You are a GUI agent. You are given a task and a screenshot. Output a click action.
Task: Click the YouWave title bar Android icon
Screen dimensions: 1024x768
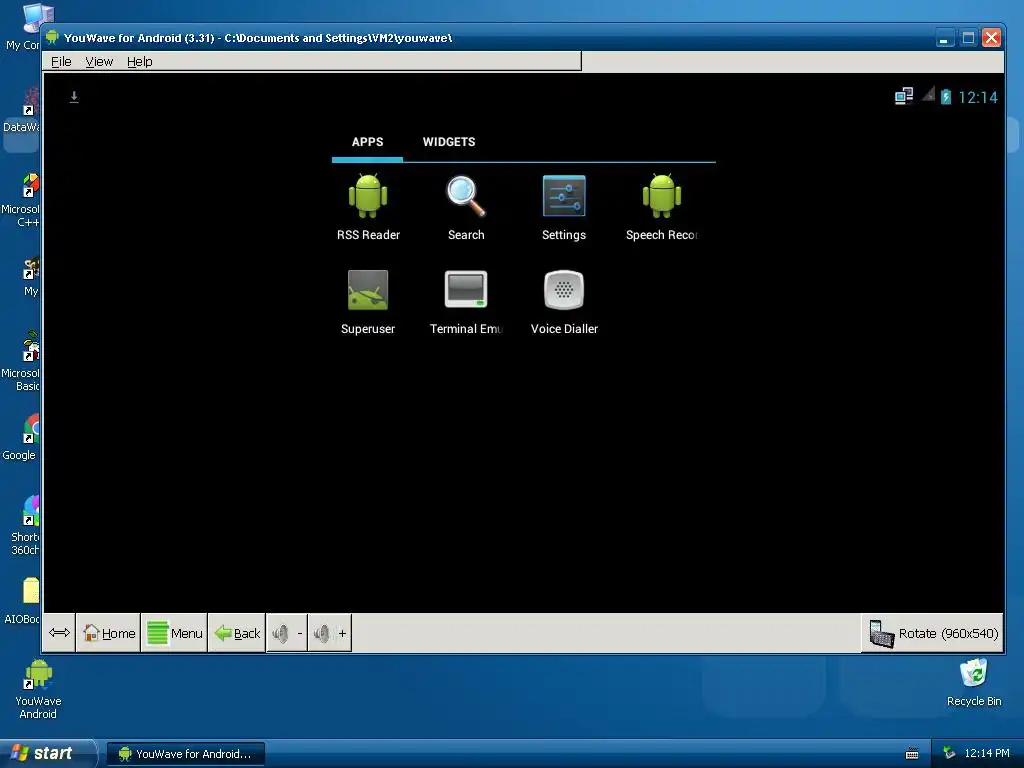coord(52,37)
